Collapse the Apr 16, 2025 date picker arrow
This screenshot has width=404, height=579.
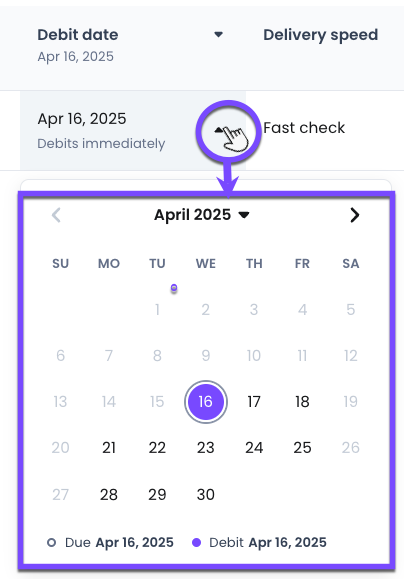219,130
